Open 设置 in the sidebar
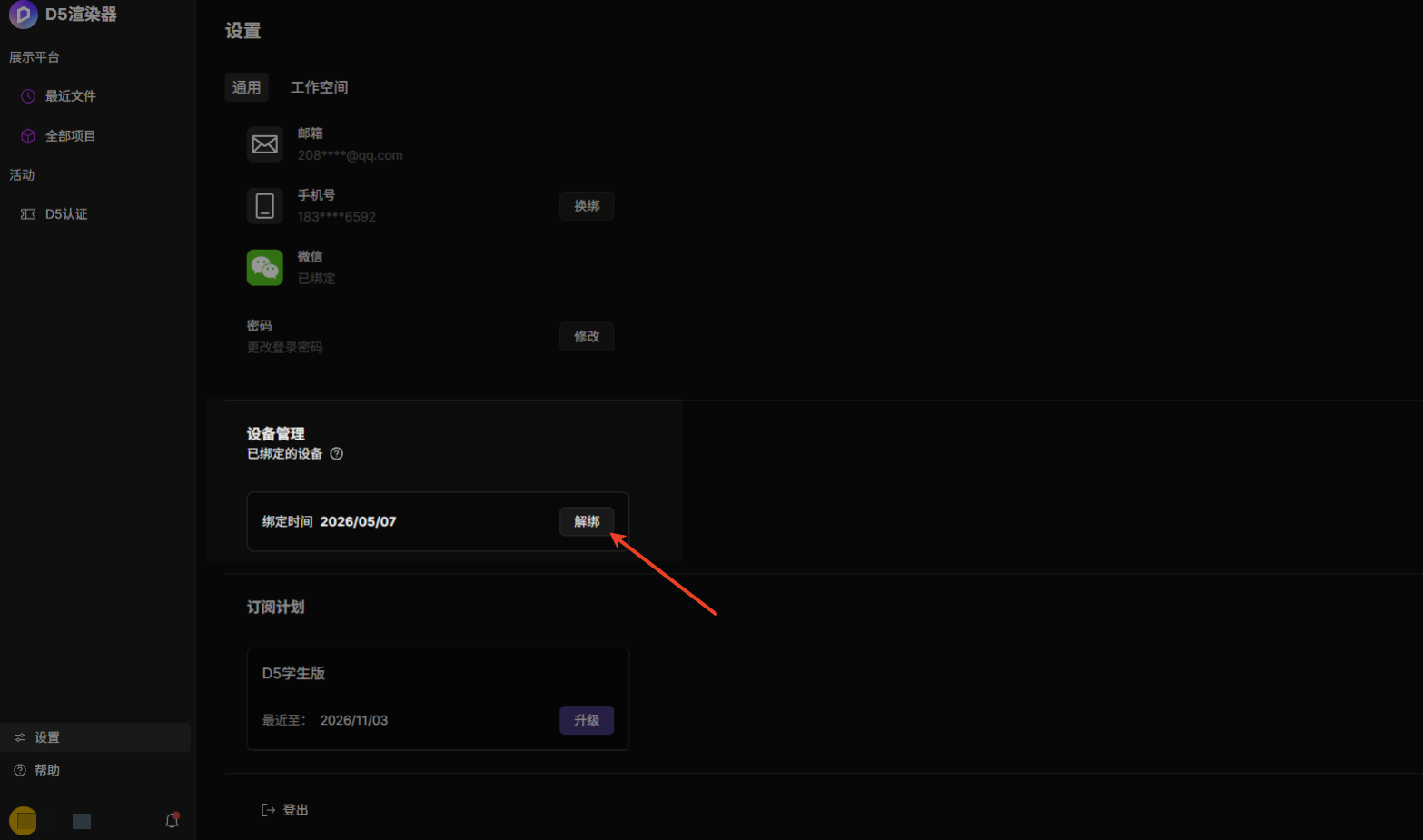The width and height of the screenshot is (1423, 840). [95, 737]
